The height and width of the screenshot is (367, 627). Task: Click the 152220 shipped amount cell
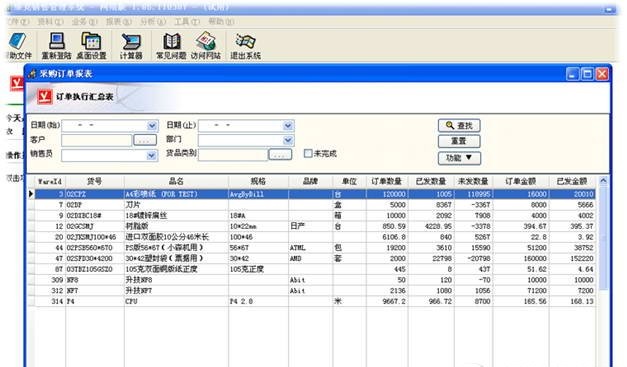point(572,259)
